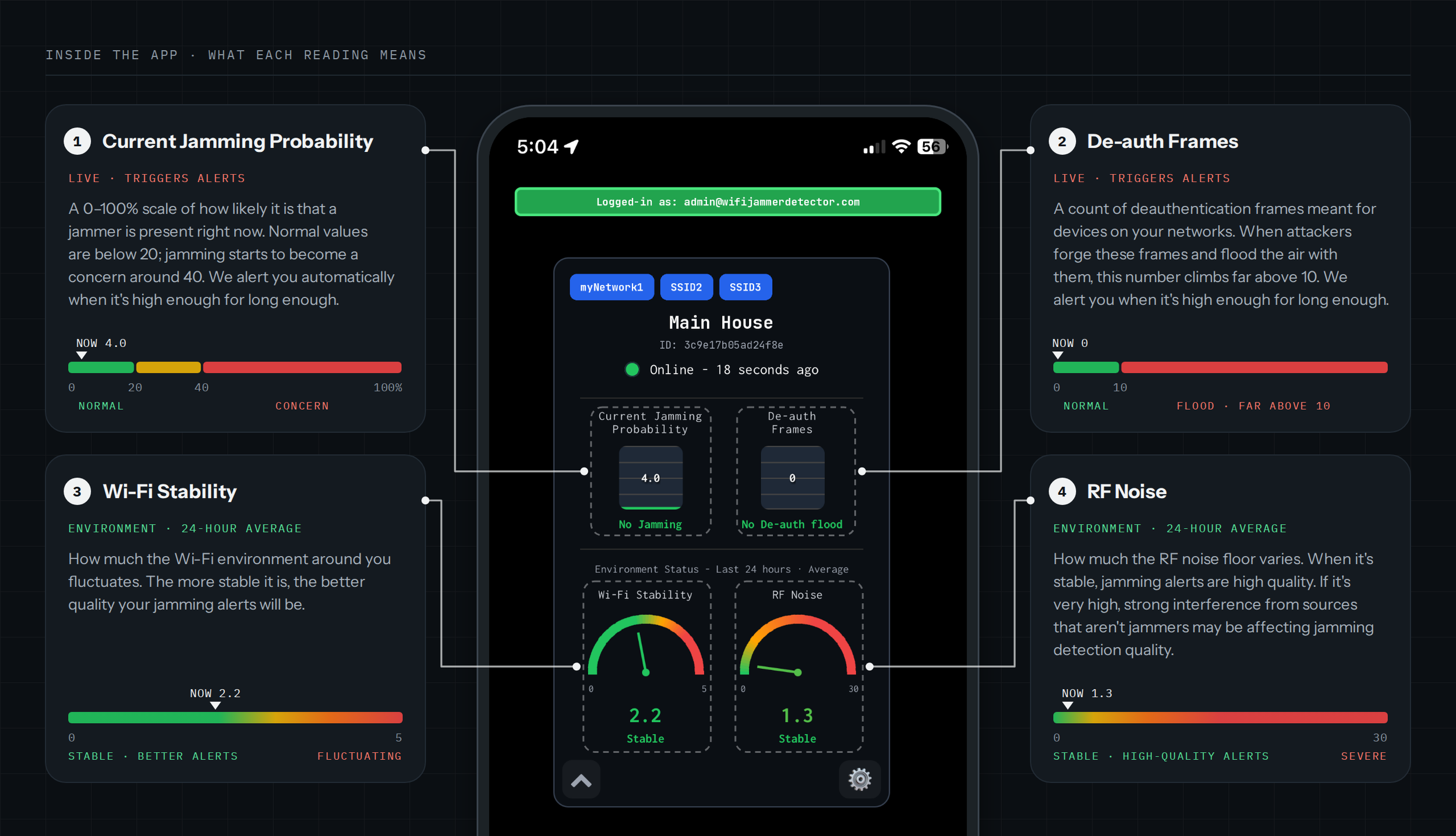Tap the cellular signal bars icon
The height and width of the screenshot is (836, 1456).
[x=874, y=147]
